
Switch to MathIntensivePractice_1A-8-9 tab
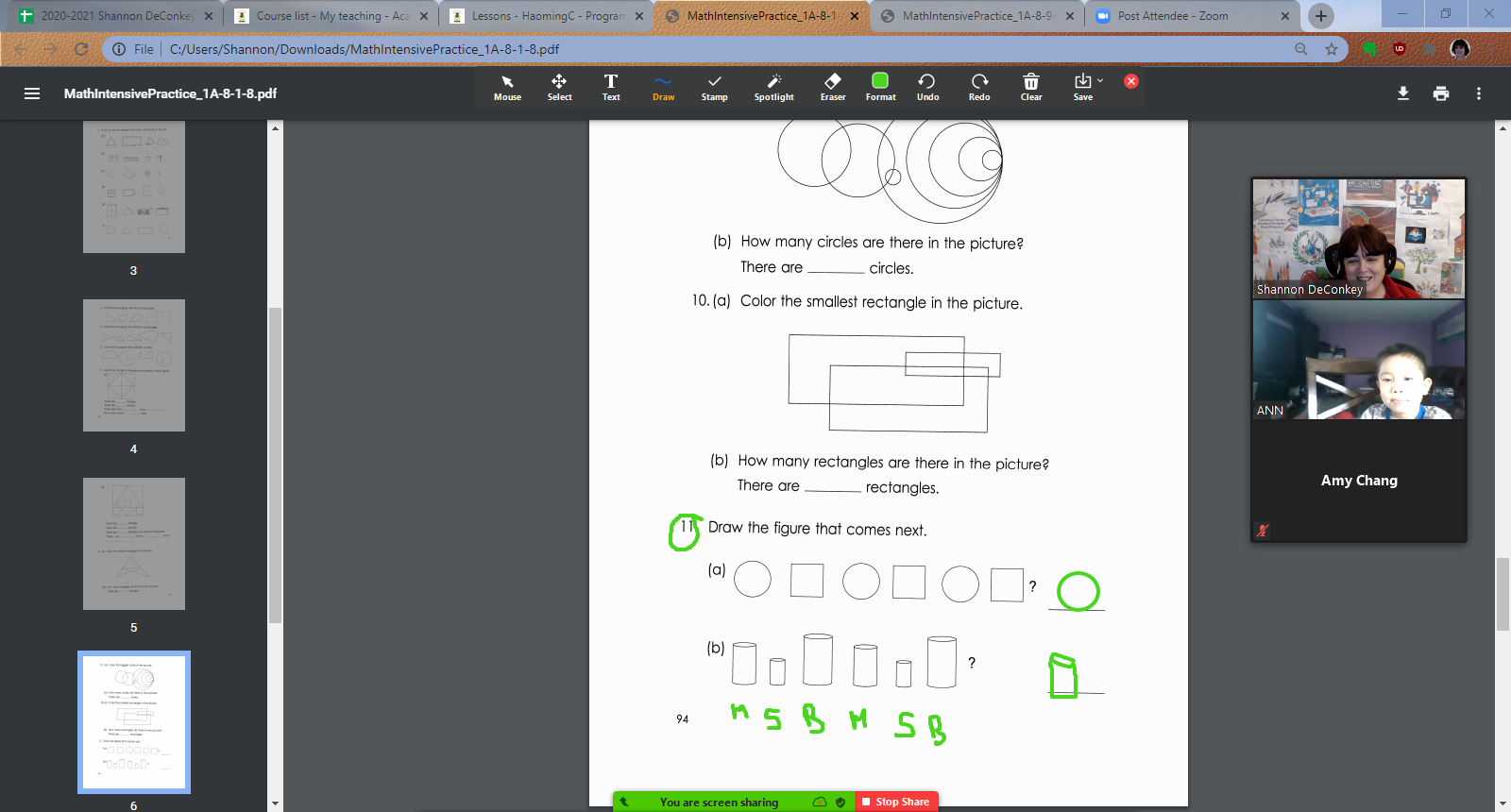click(x=976, y=16)
